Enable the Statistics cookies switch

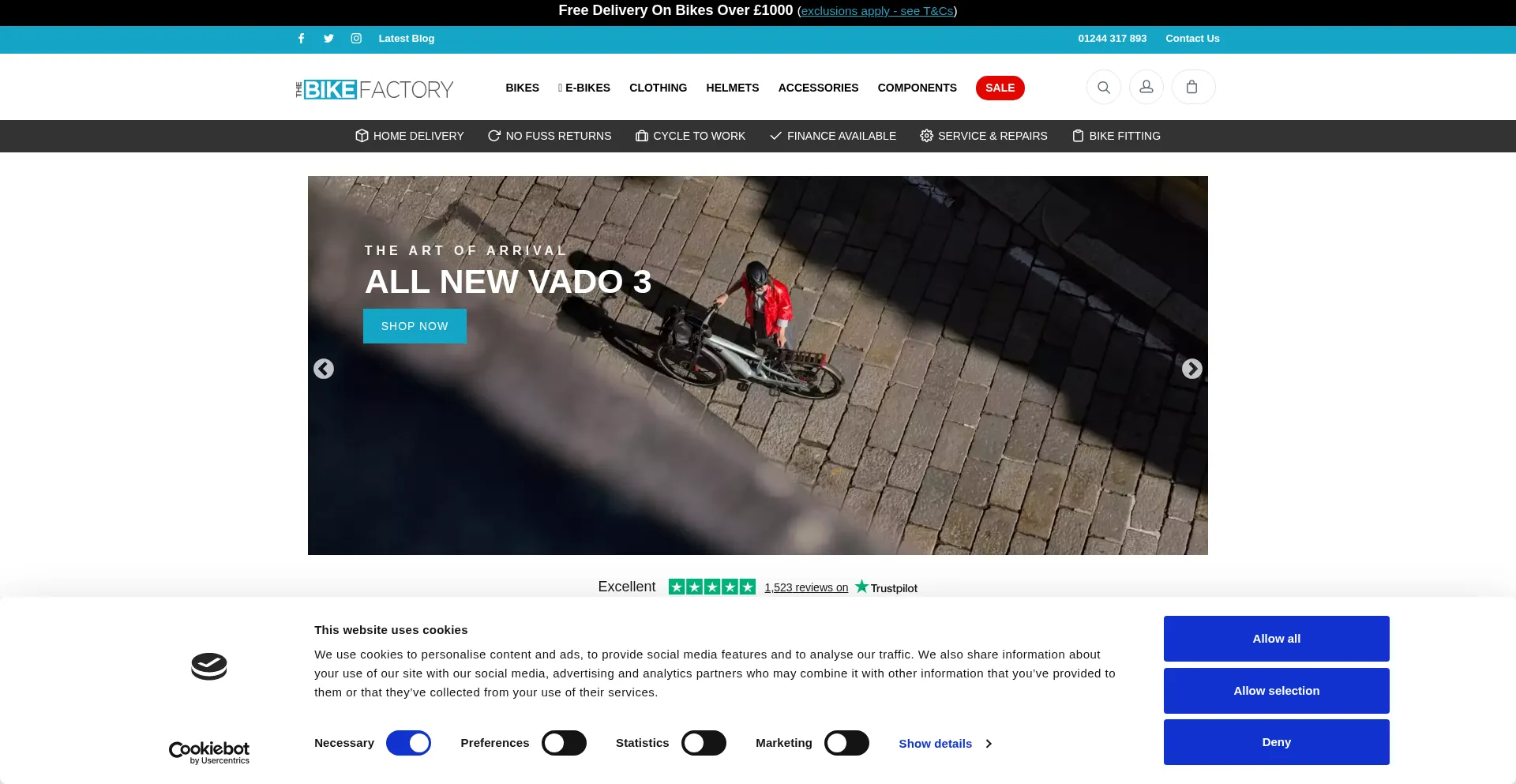[x=704, y=743]
